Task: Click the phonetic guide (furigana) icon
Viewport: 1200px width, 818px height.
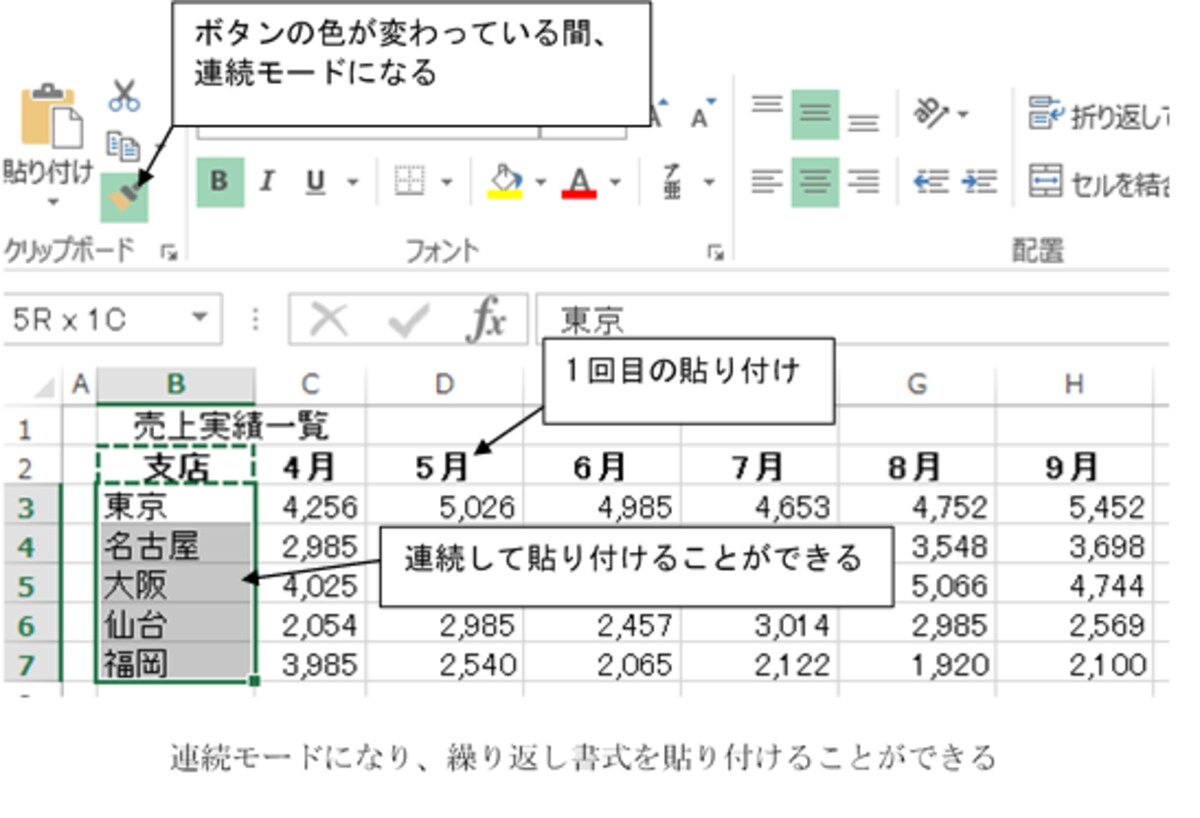Action: [x=674, y=182]
